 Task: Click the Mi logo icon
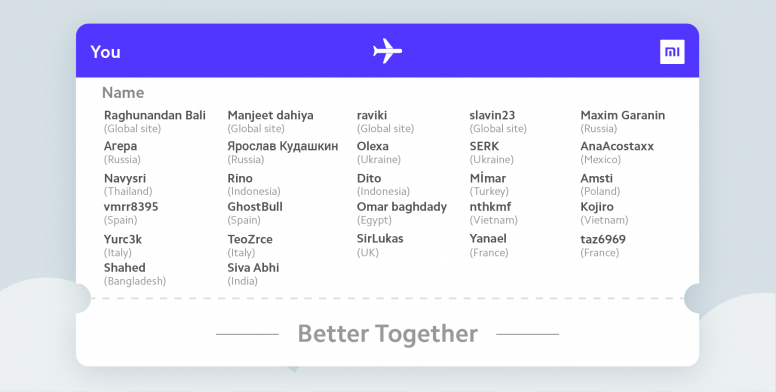pyautogui.click(x=672, y=52)
